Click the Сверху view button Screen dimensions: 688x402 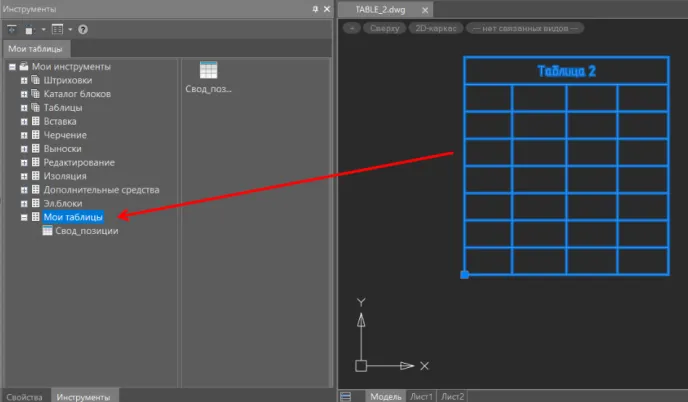[383, 28]
